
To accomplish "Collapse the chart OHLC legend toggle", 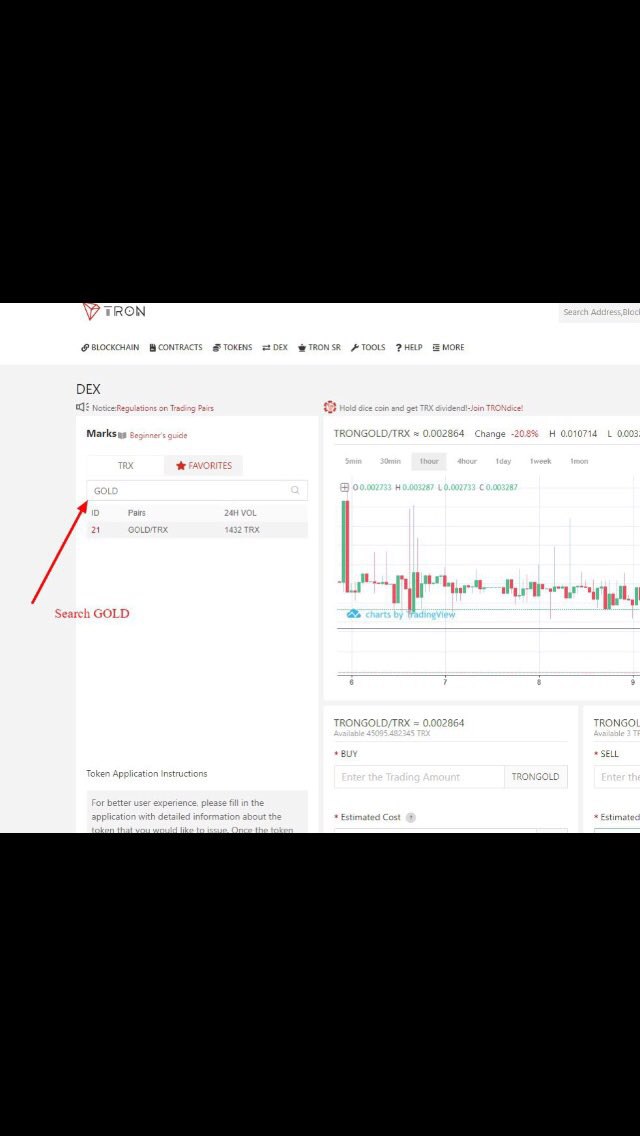I will (345, 488).
